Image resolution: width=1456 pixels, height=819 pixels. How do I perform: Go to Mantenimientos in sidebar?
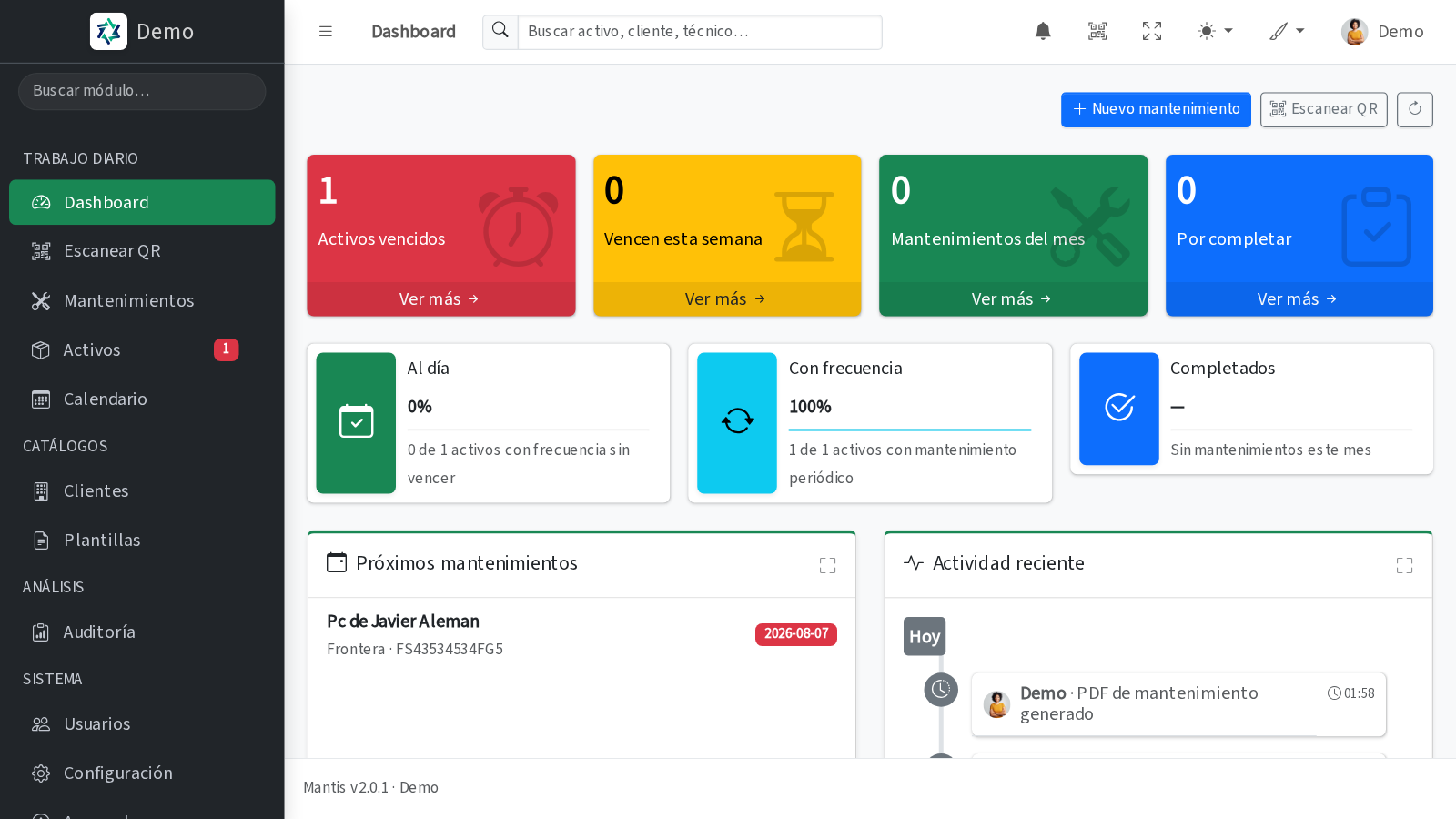click(x=142, y=300)
